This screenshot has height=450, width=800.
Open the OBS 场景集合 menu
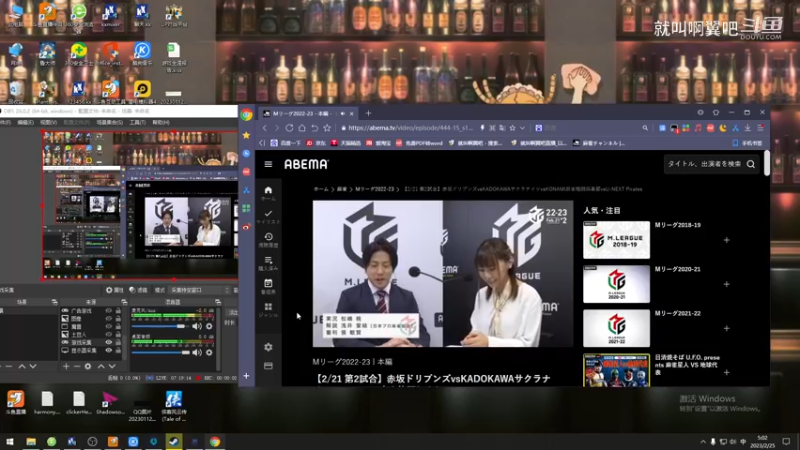(x=110, y=122)
